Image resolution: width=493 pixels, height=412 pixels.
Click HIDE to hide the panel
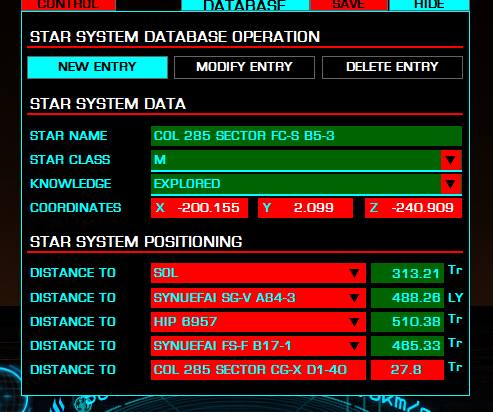(429, 5)
